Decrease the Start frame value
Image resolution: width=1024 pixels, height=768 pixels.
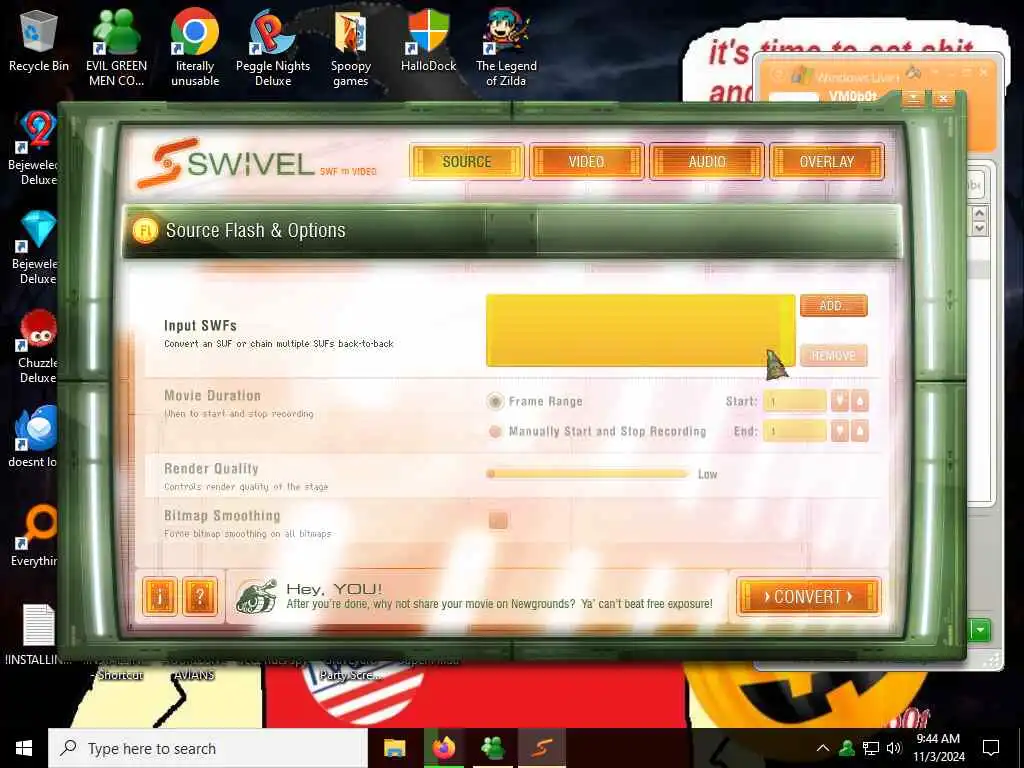[840, 401]
